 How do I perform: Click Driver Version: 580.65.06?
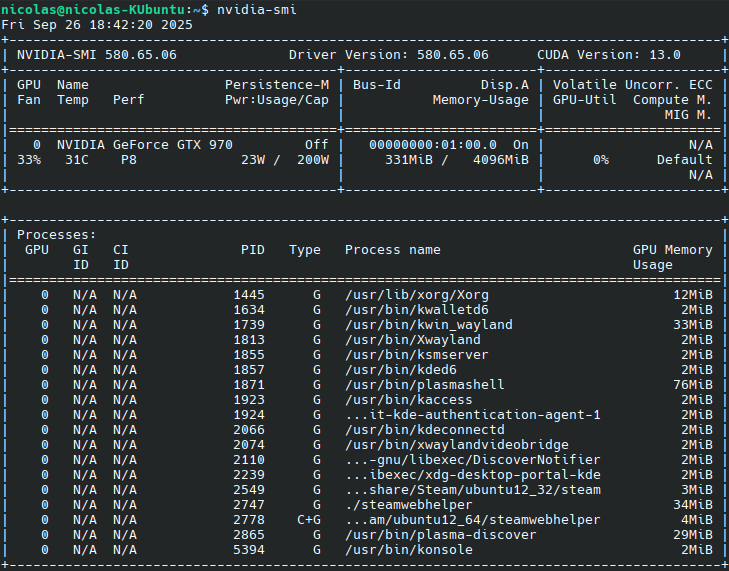[389, 55]
